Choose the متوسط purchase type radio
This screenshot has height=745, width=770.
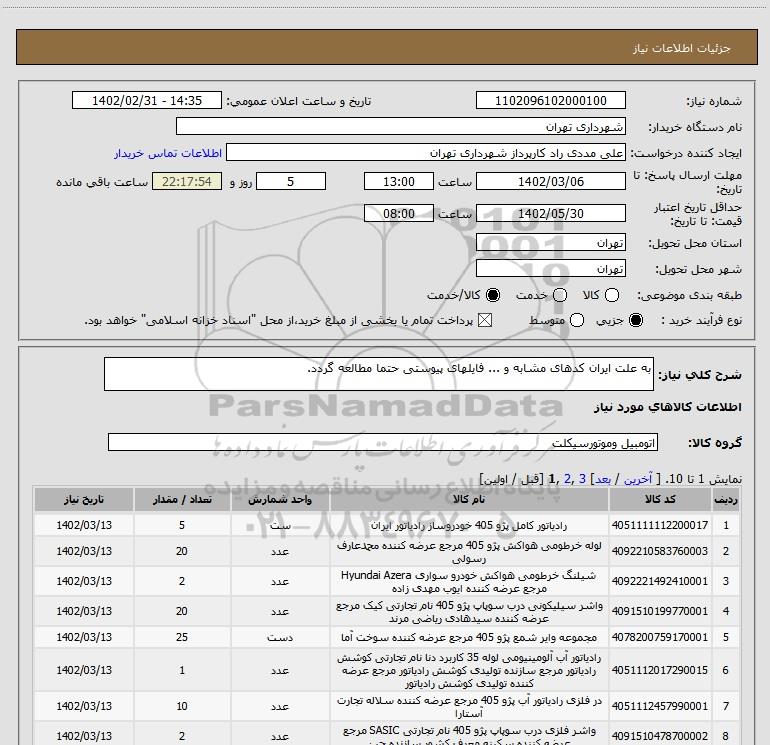[577, 320]
